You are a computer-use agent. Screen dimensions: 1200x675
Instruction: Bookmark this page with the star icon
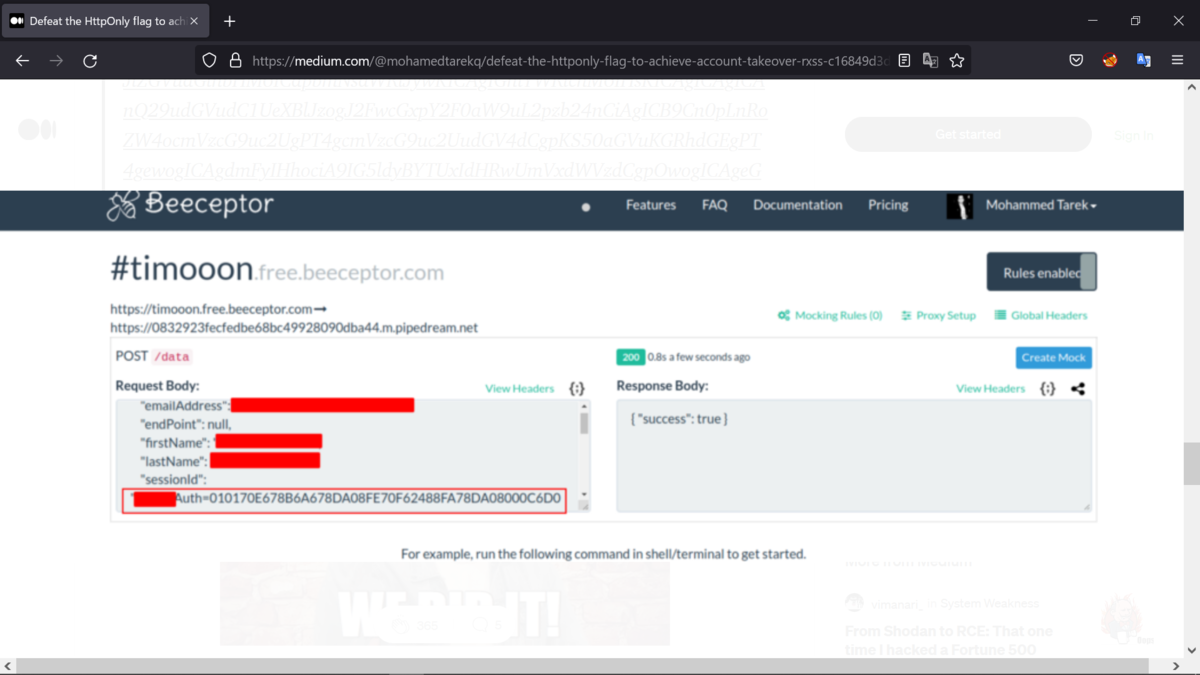click(x=957, y=61)
